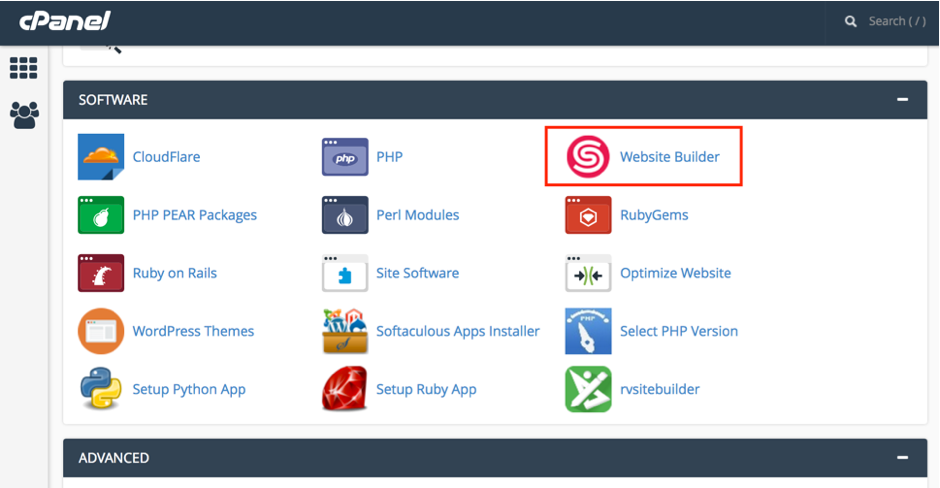Open the rvsitebuilder icon
Screen dimensions: 940x488
588,389
